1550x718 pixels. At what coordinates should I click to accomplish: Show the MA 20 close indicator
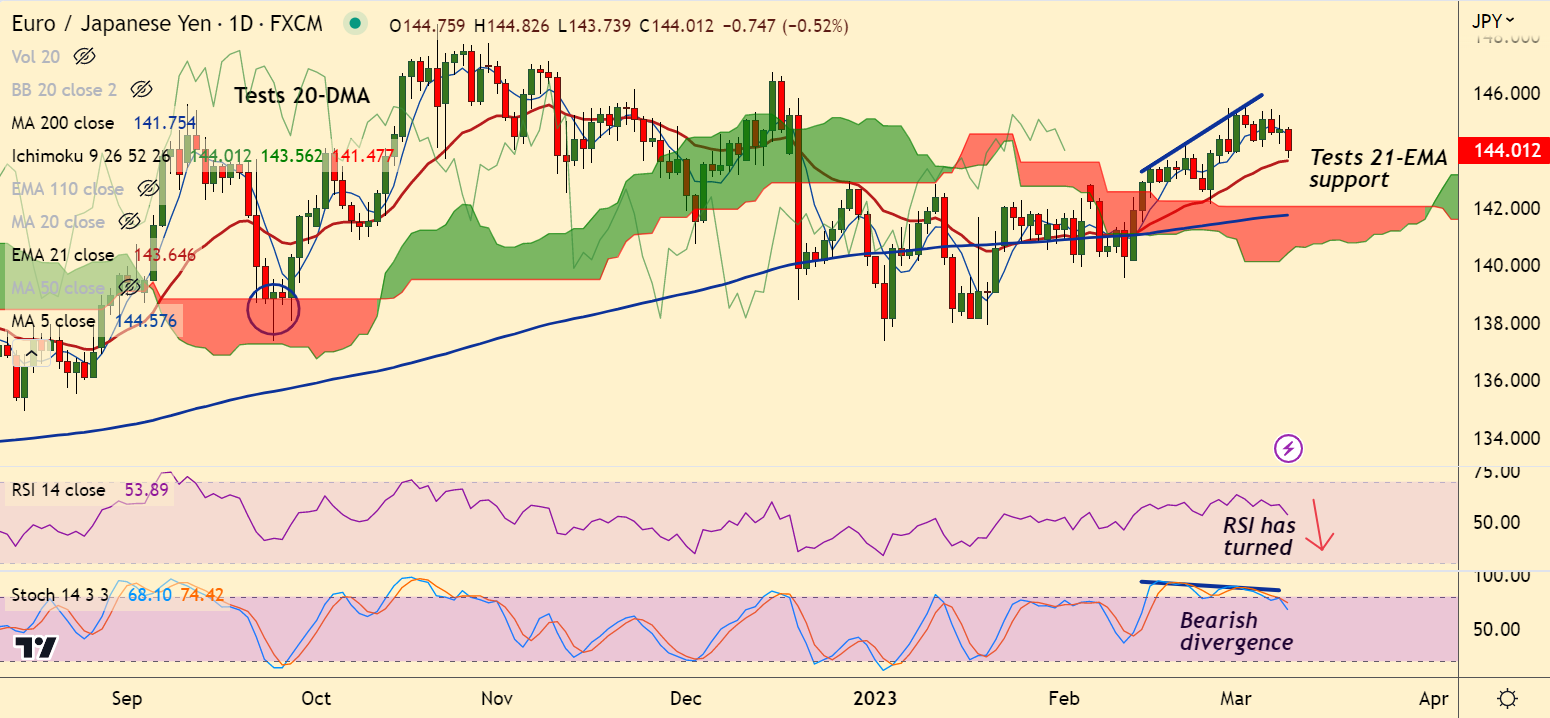coord(128,222)
